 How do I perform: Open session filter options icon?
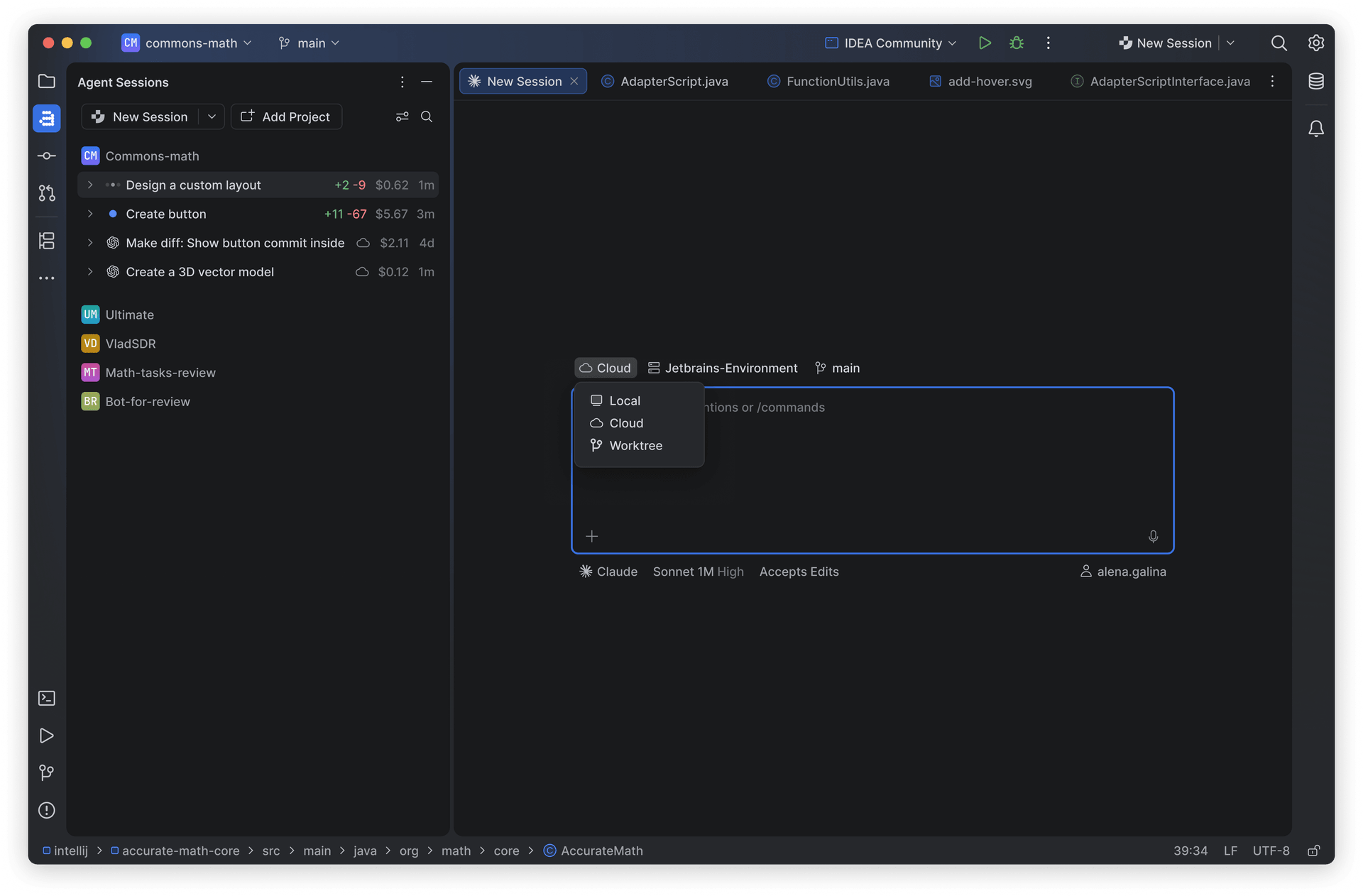(x=402, y=116)
